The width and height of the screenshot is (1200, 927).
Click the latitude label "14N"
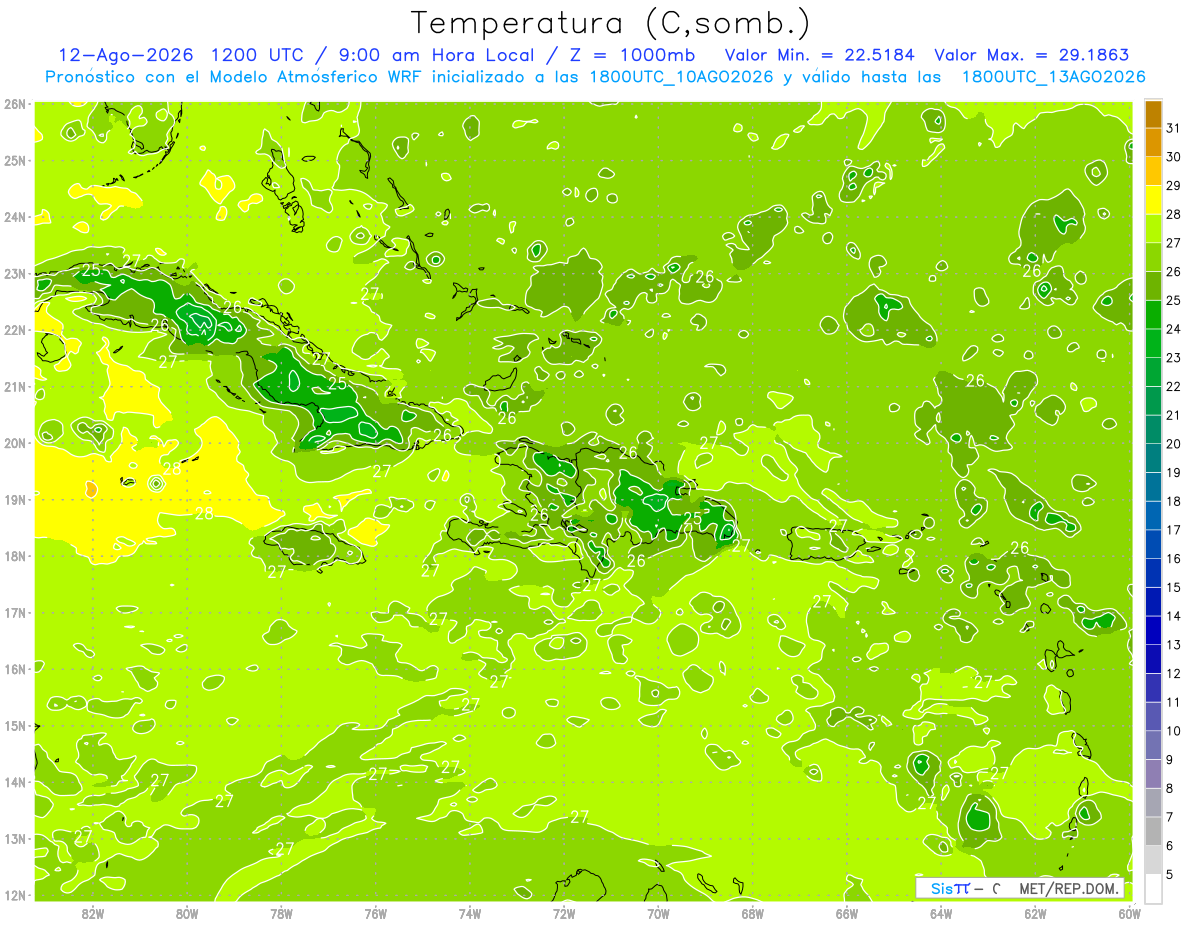coord(15,782)
